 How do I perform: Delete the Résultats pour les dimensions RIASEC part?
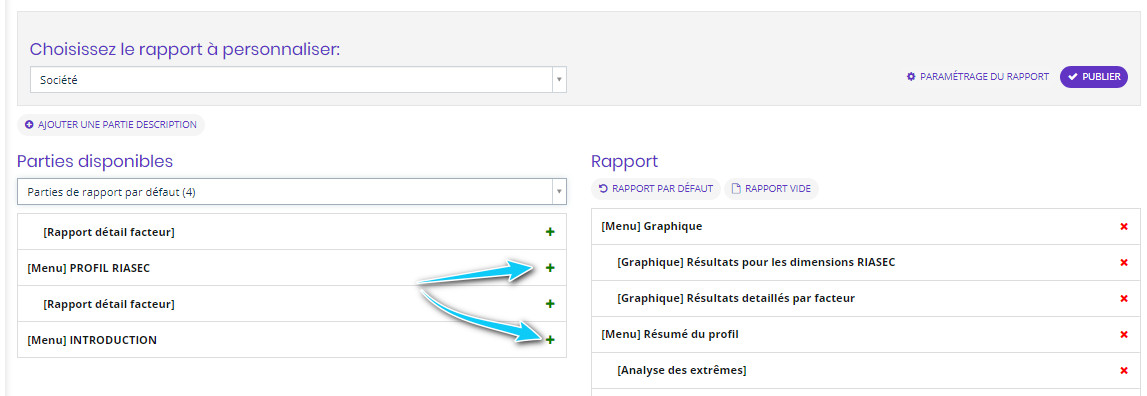[1124, 263]
